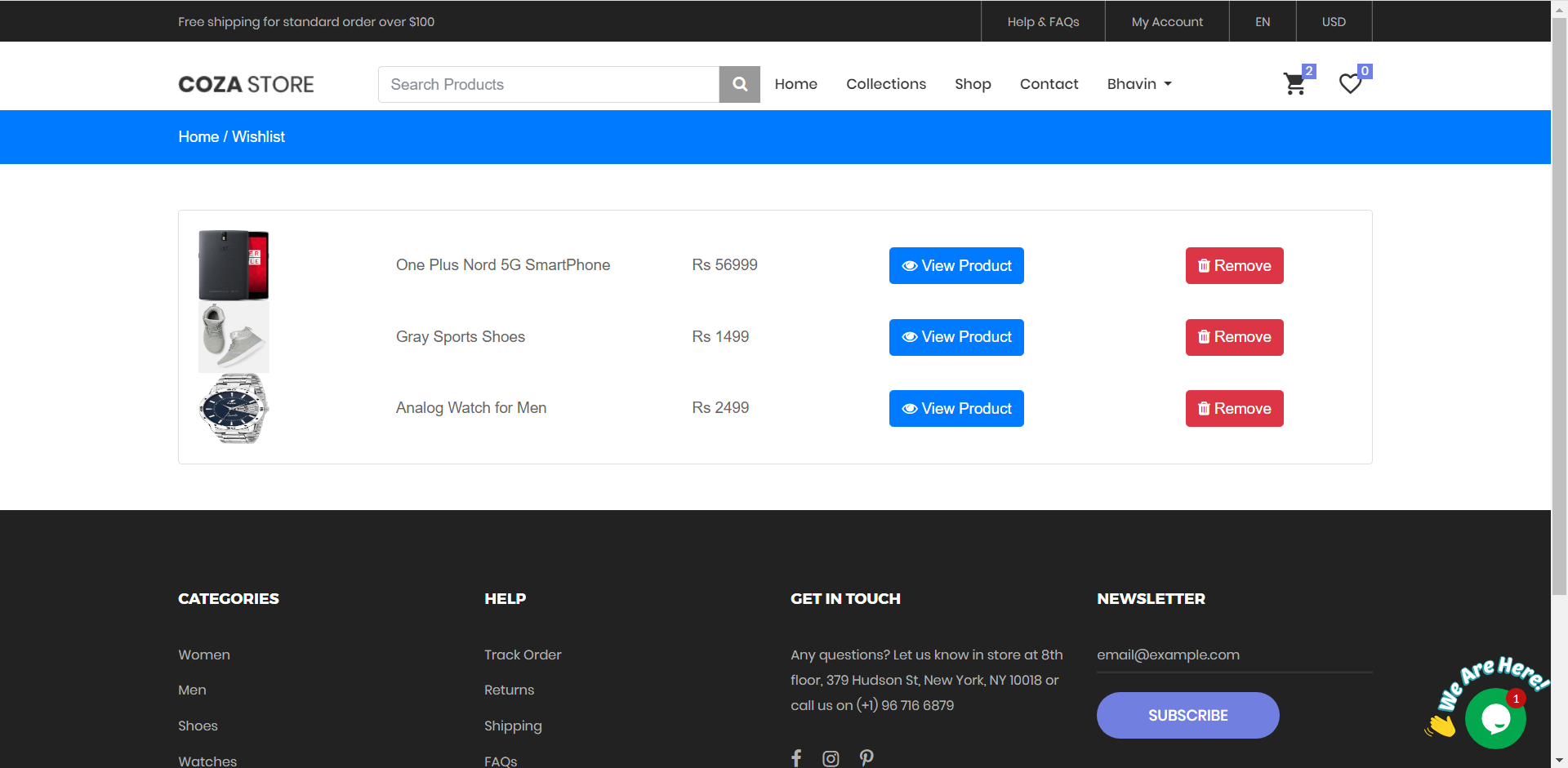This screenshot has height=768, width=1568.
Task: Select Shop in the navigation menu
Action: click(x=973, y=84)
